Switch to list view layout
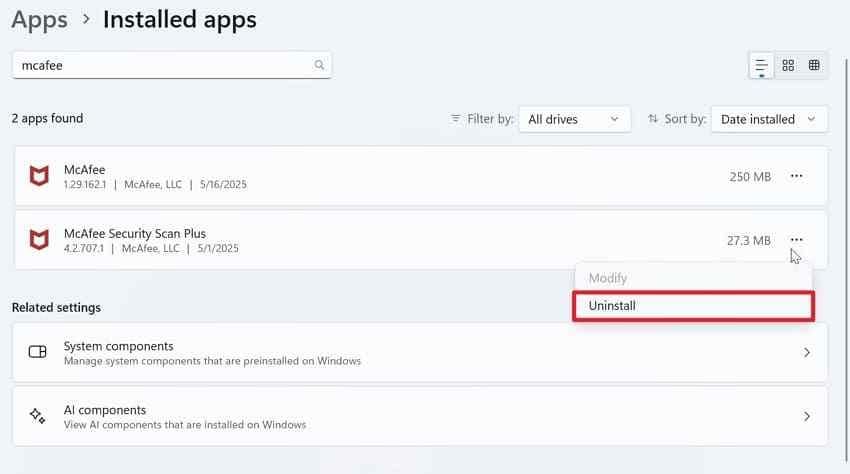The image size is (850, 474). tap(761, 66)
